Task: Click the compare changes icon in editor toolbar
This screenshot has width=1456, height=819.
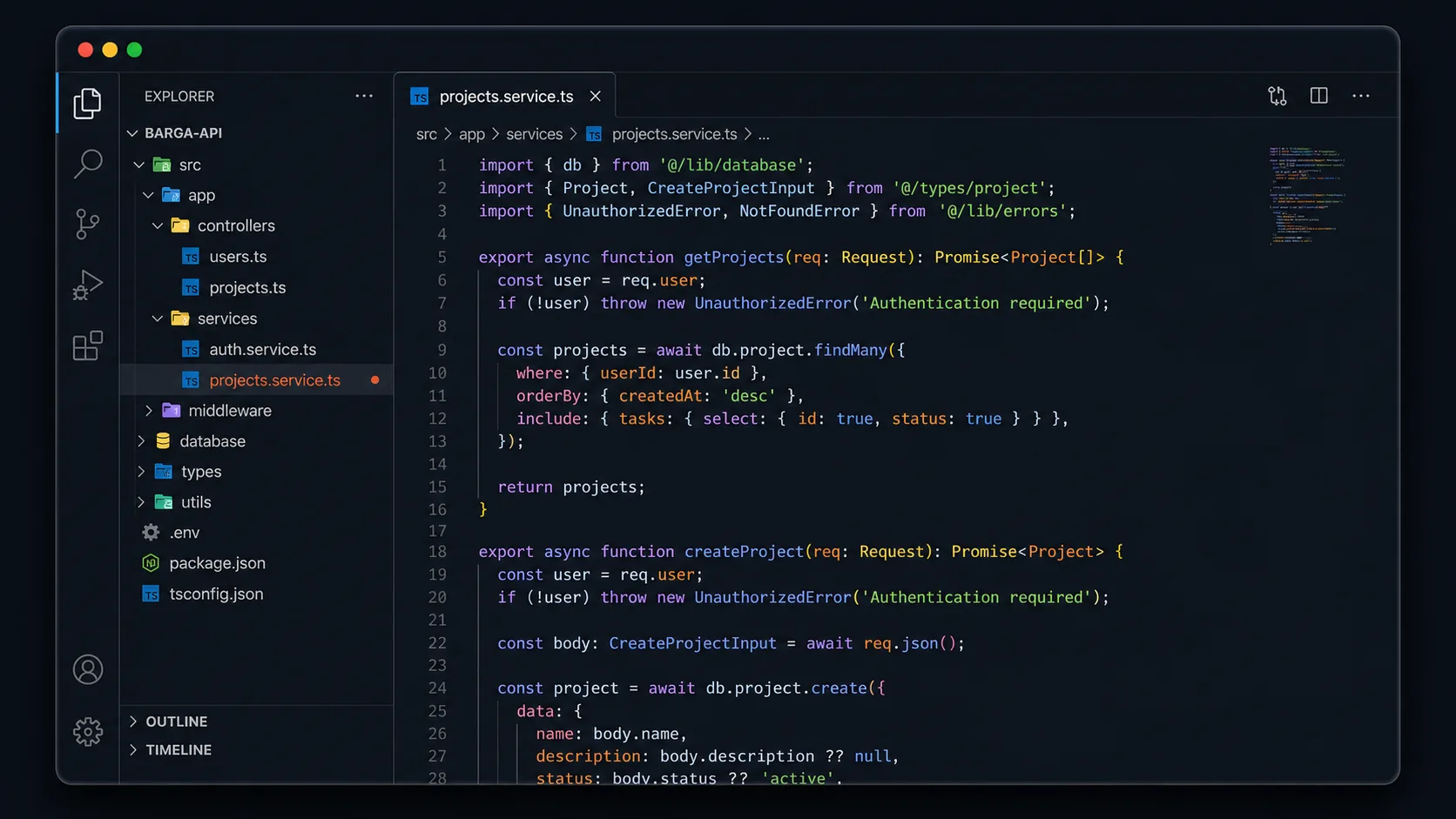Action: [1277, 96]
